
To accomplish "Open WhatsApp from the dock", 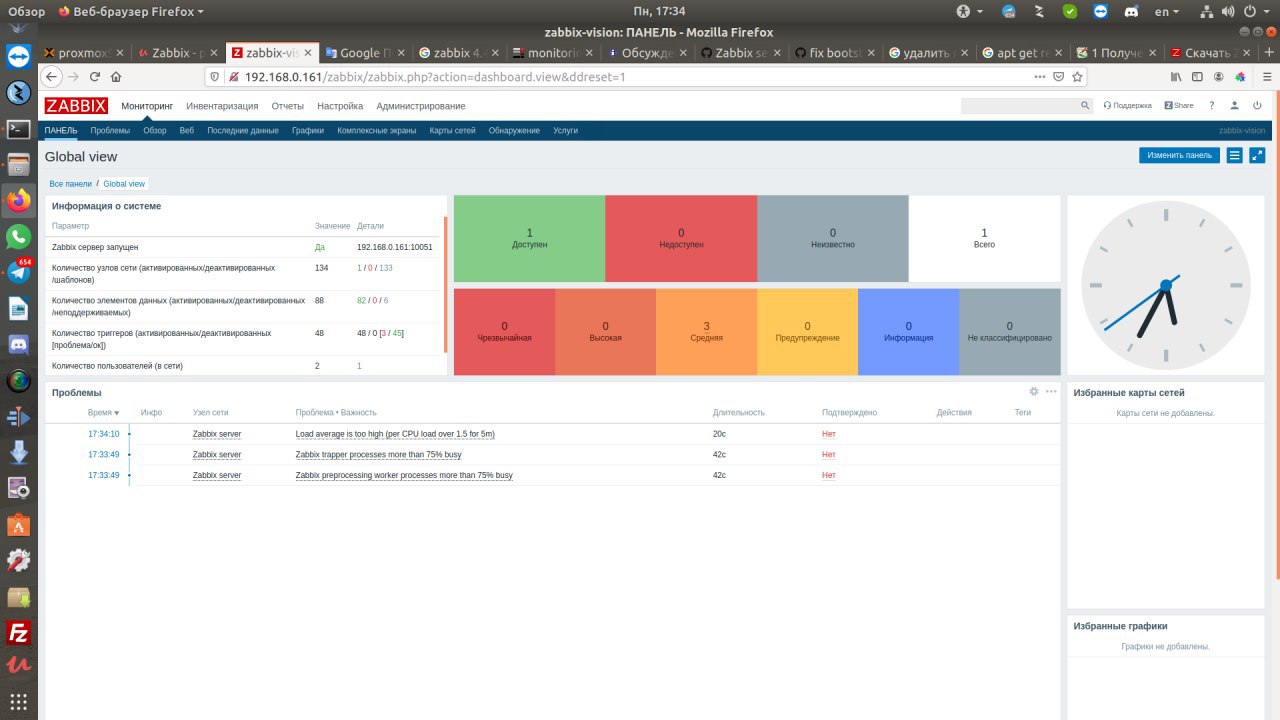I will click(18, 236).
